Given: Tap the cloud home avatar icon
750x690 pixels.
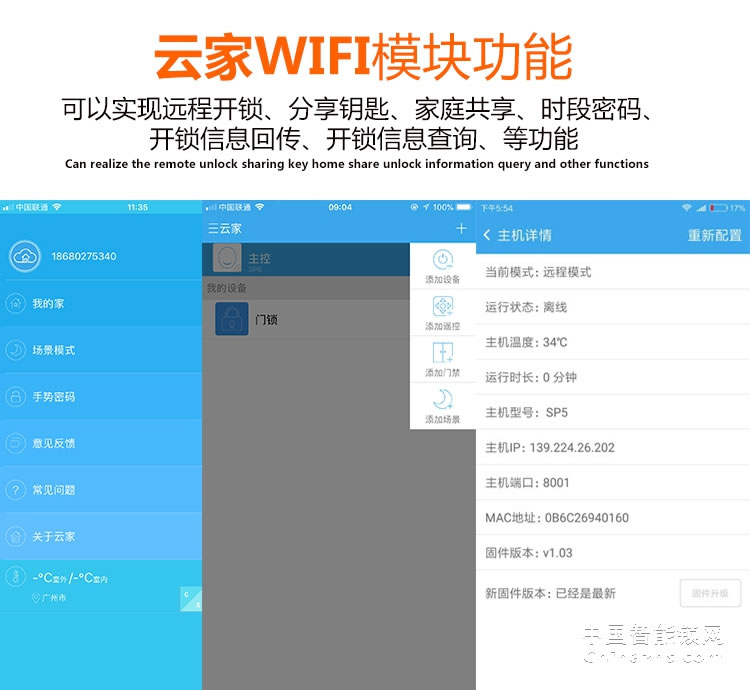Looking at the screenshot, I should (x=25, y=257).
